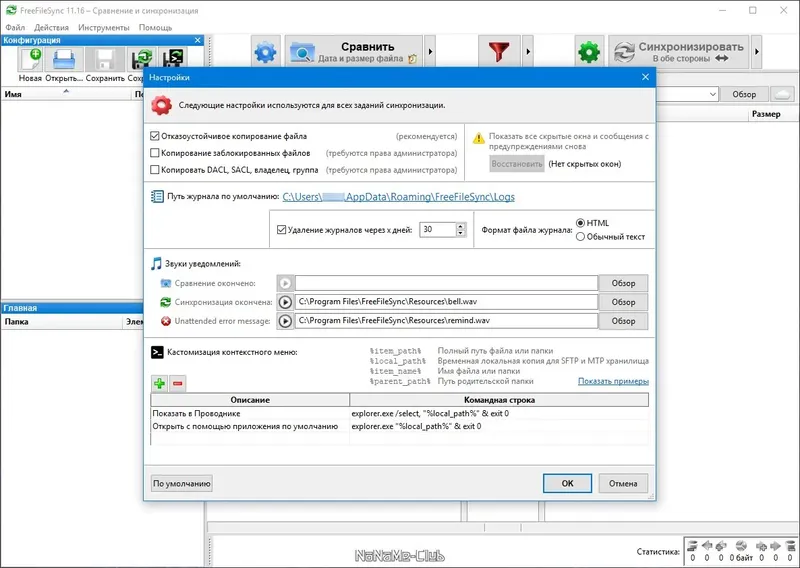Expand the arrow next to Синхронизировать button
The image size is (800, 568).
click(x=757, y=52)
